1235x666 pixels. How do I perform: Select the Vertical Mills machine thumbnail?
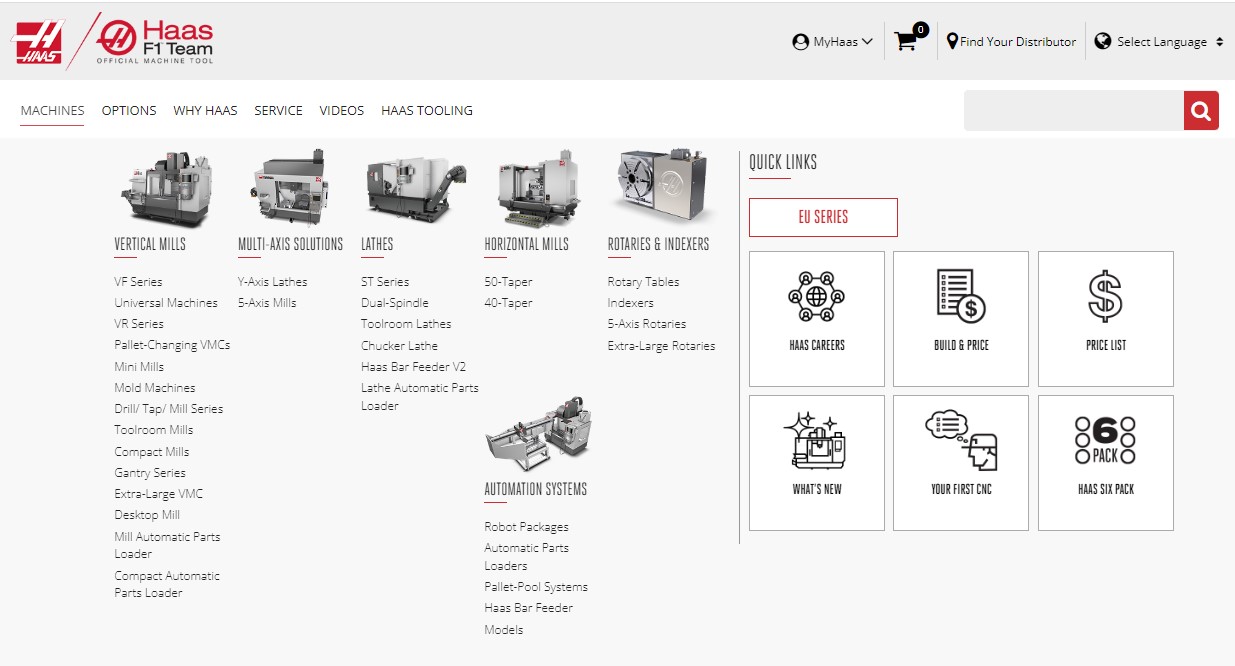click(166, 189)
